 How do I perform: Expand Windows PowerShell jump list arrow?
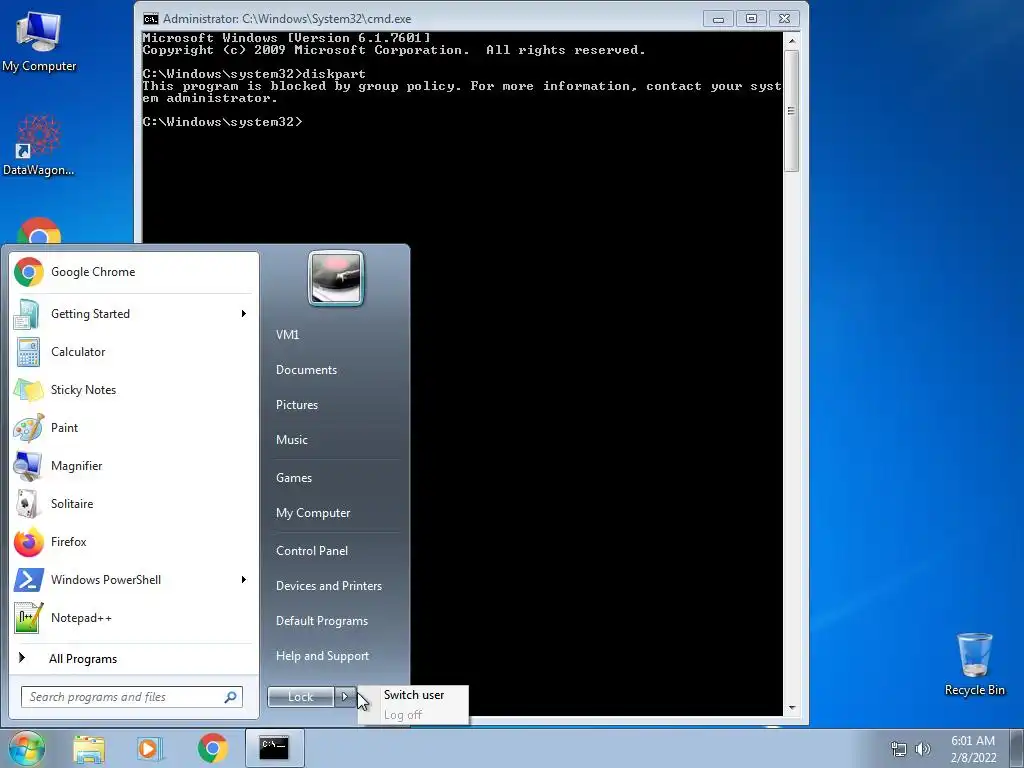[244, 580]
